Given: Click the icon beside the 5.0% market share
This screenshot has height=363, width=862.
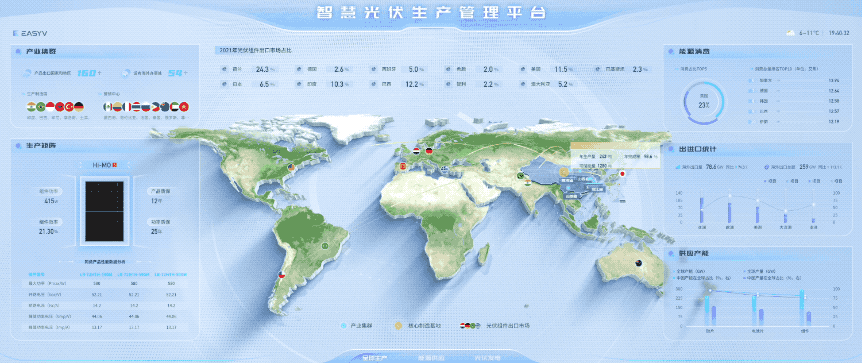Looking at the screenshot, I should click(x=374, y=69).
